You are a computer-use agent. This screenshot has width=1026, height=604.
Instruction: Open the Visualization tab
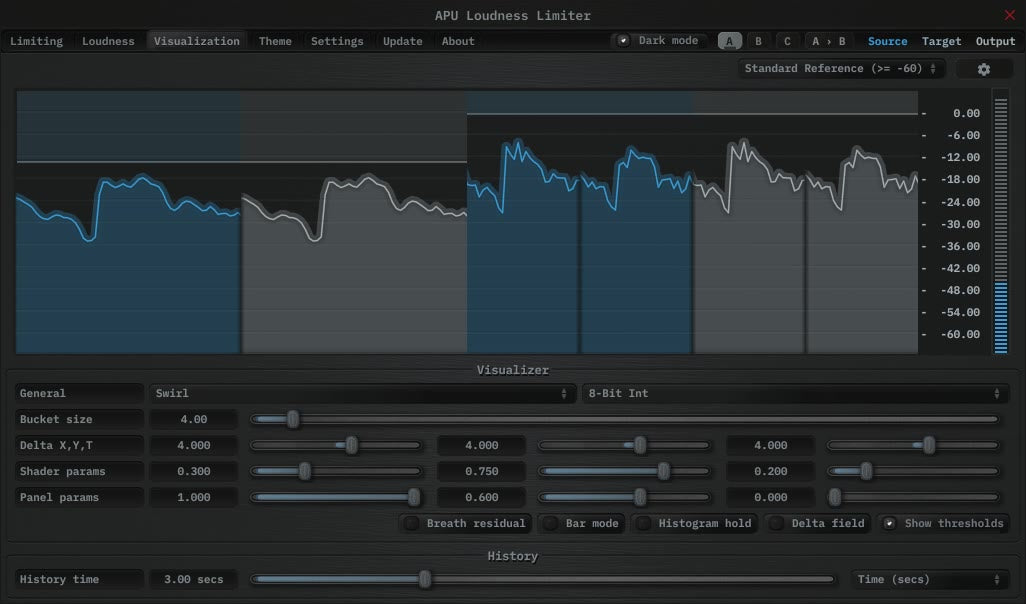[196, 41]
